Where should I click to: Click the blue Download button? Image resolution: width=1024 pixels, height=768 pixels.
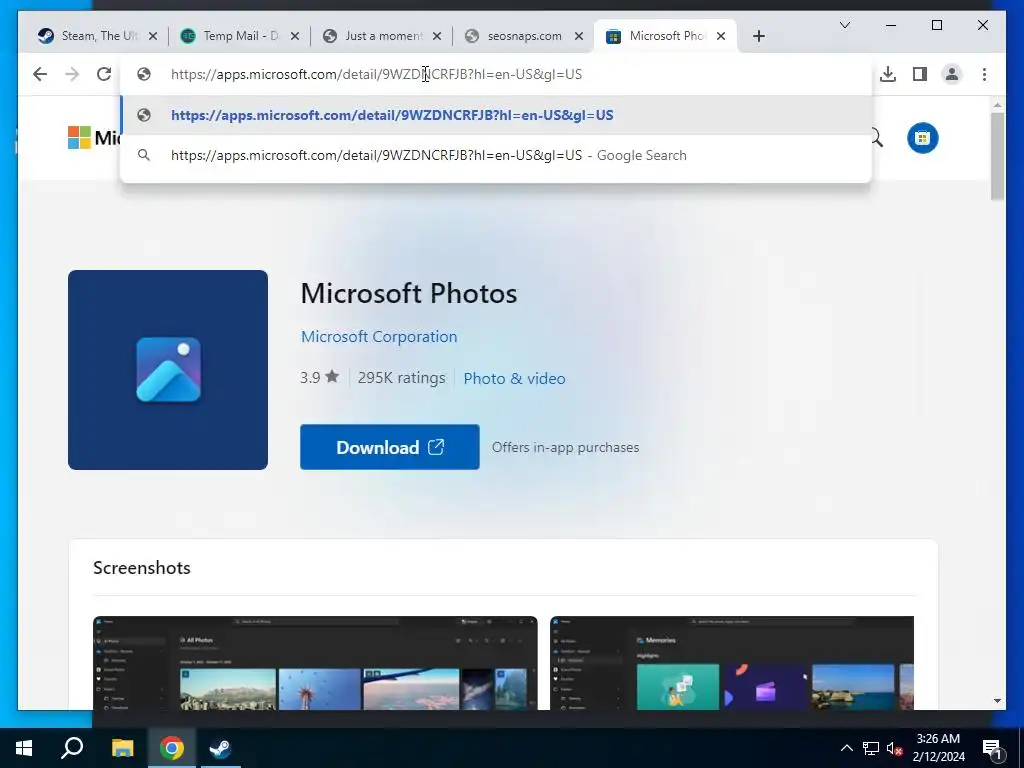click(390, 447)
